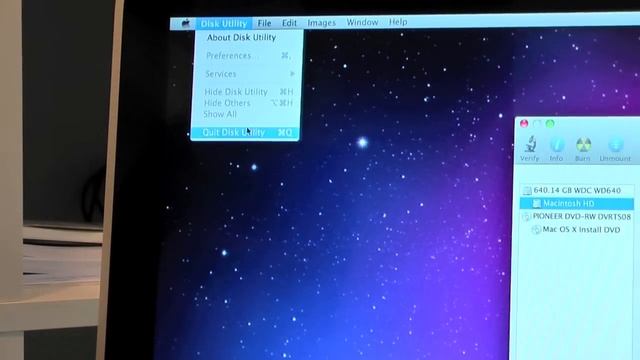Click the green zoom button of Disk Utility window
The width and height of the screenshot is (640, 360).
click(550, 123)
